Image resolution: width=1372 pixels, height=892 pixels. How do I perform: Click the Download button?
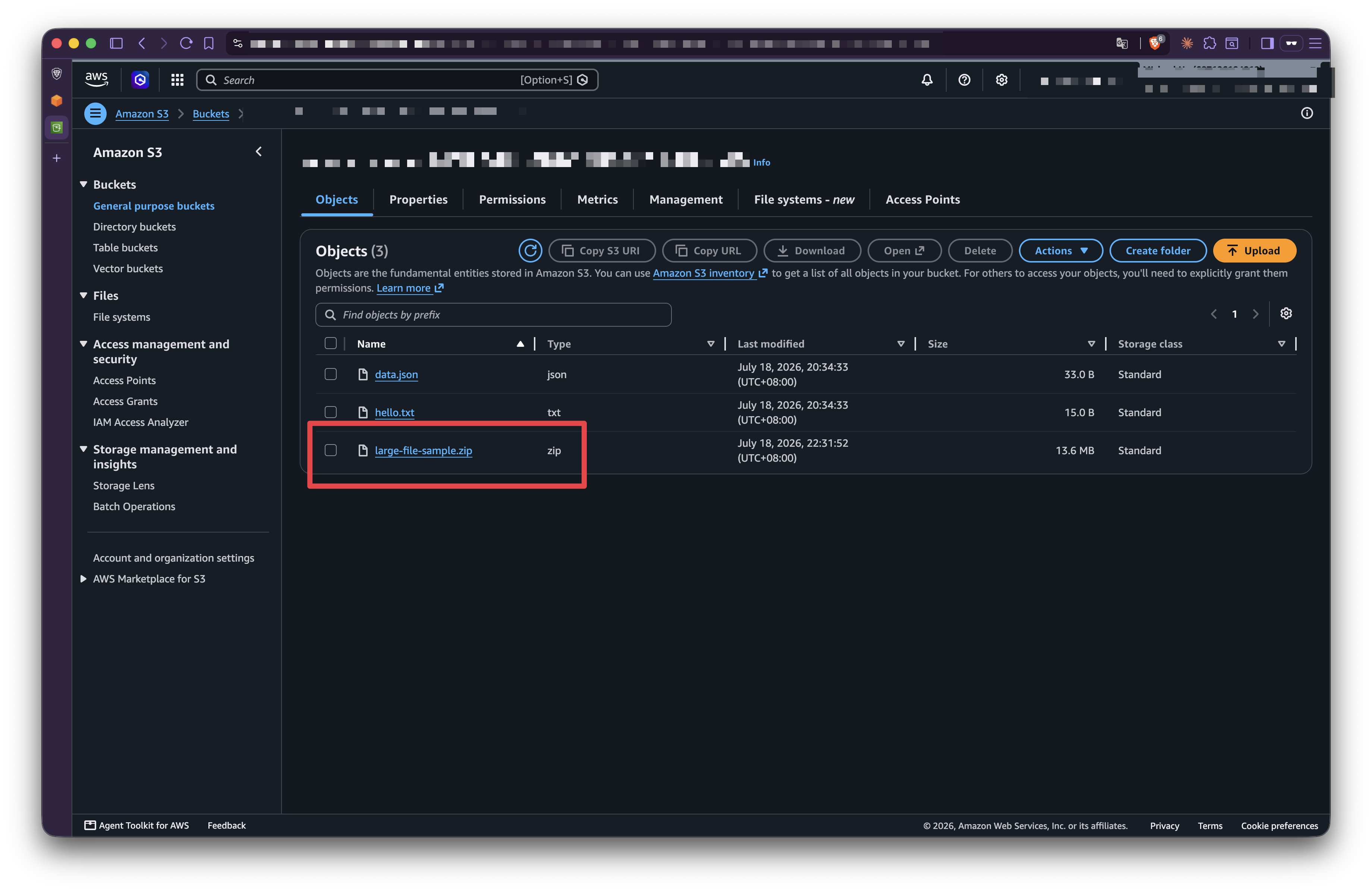[x=812, y=251]
